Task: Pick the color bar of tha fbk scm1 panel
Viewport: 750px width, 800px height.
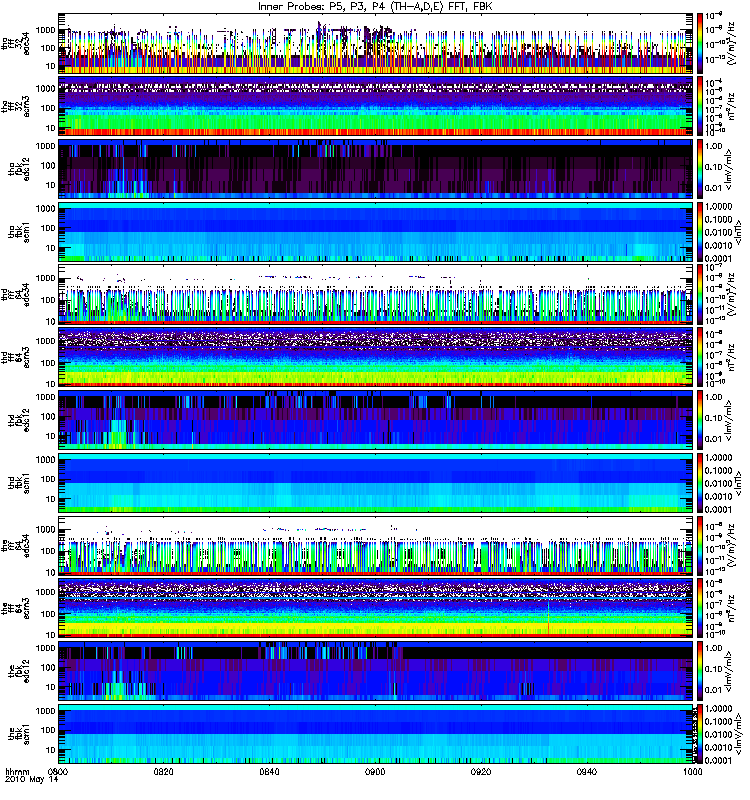Action: [x=699, y=232]
